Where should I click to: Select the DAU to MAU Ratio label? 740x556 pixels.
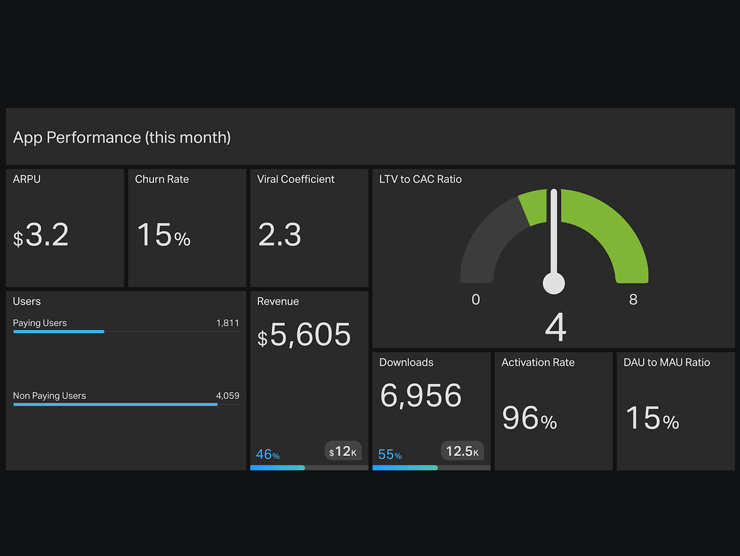pyautogui.click(x=666, y=362)
